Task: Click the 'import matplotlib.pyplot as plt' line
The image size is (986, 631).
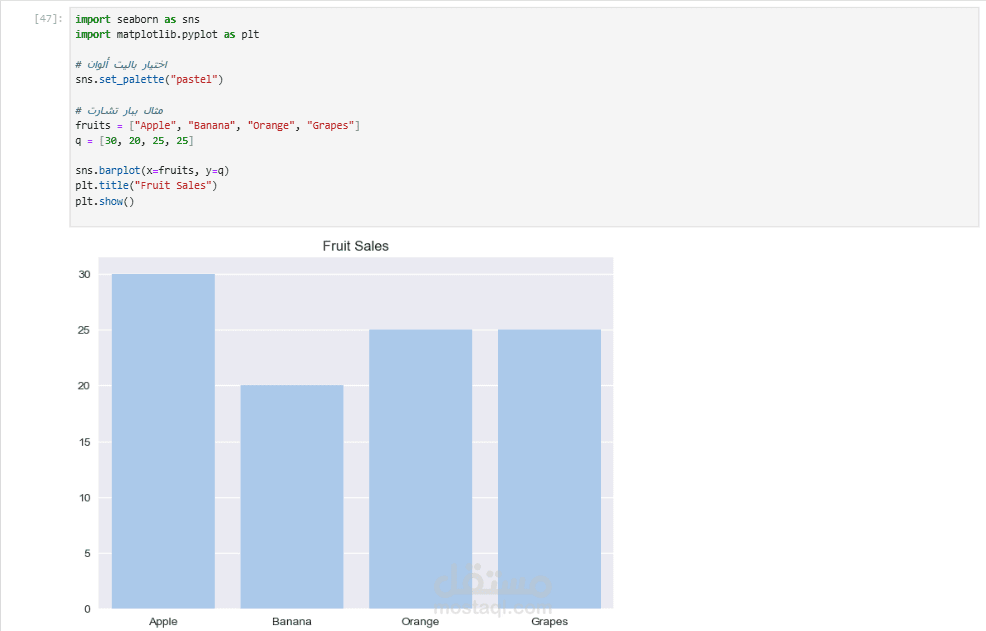Action: 167,35
